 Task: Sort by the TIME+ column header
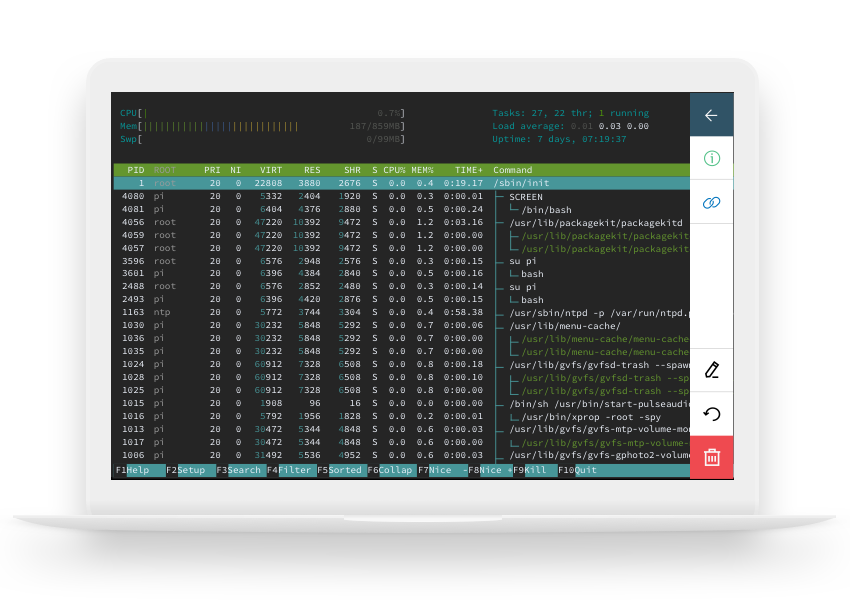pyautogui.click(x=468, y=170)
